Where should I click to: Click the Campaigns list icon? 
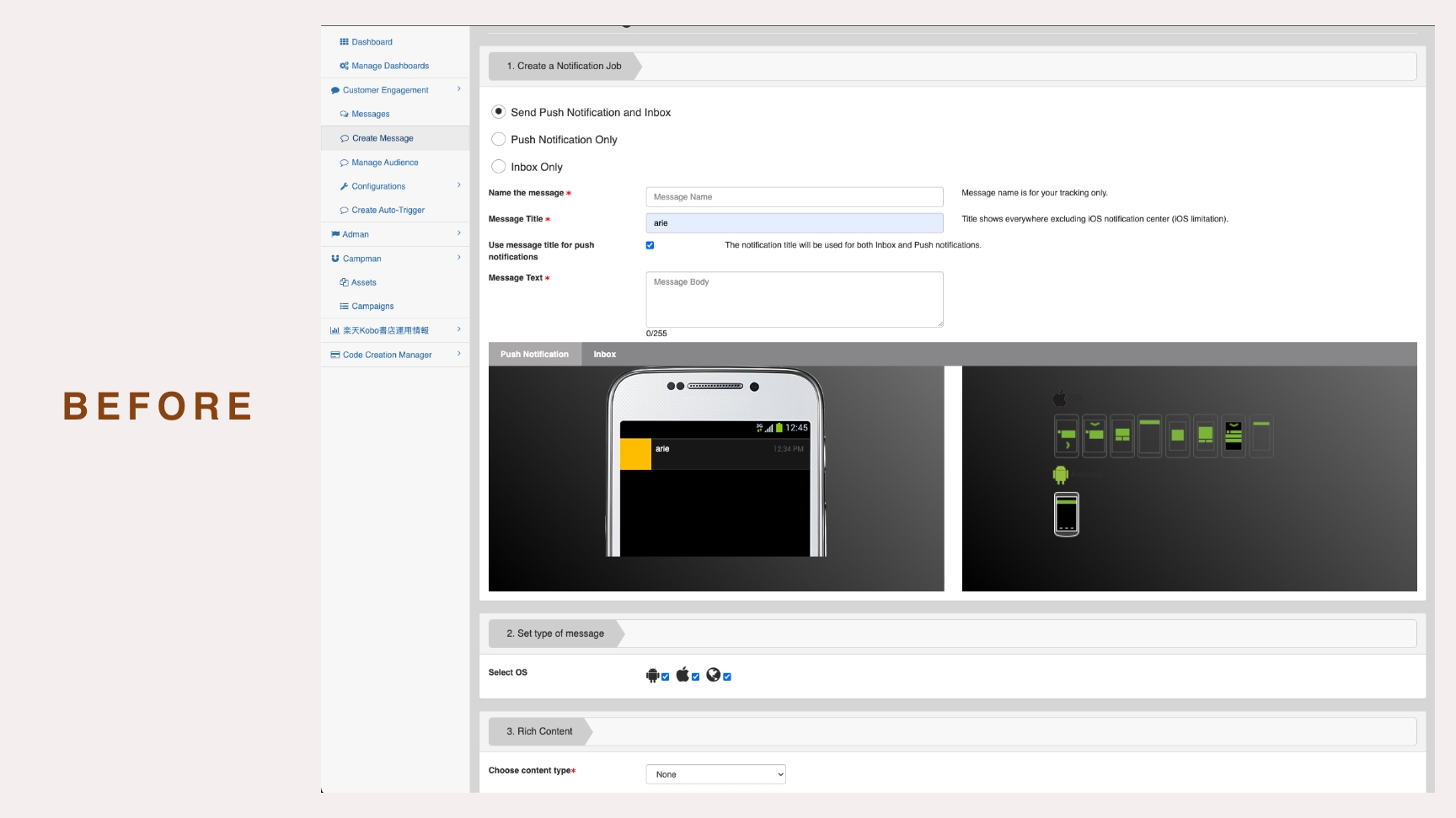[344, 307]
